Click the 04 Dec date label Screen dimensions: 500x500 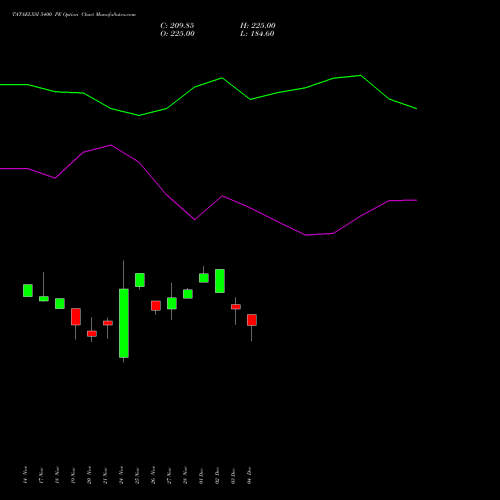pos(249,476)
